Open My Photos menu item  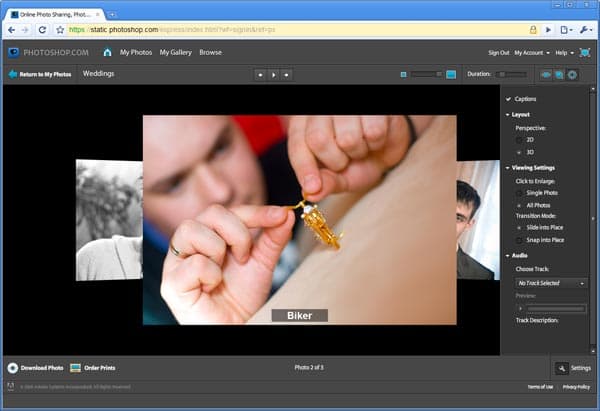click(x=136, y=52)
